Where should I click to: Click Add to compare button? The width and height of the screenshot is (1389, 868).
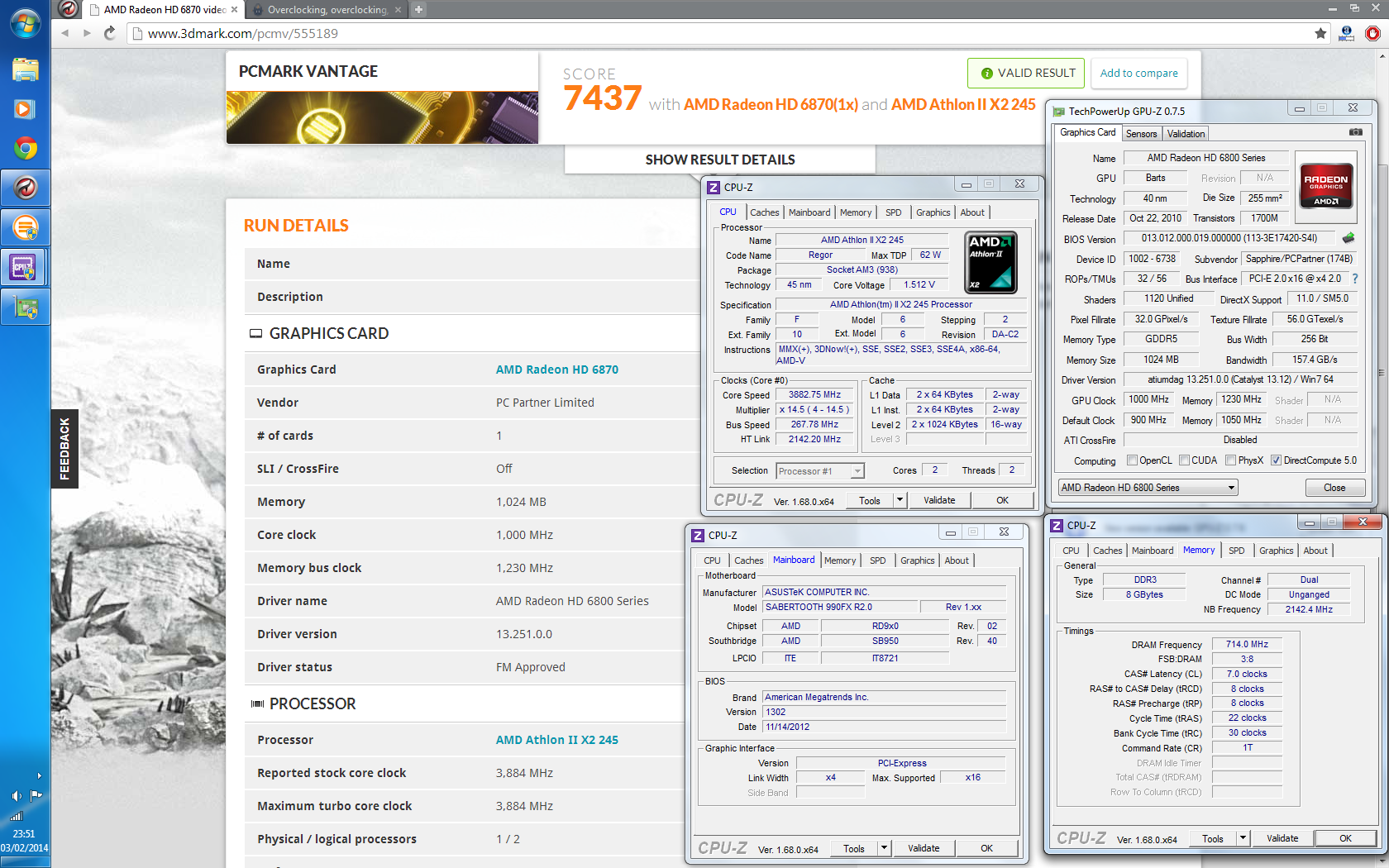[x=1138, y=73]
